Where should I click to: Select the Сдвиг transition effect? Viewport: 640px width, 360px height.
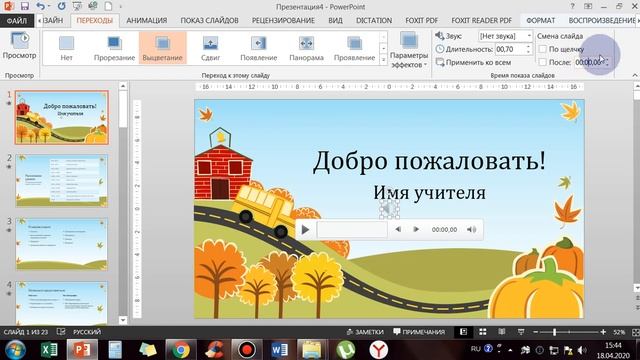pyautogui.click(x=210, y=48)
